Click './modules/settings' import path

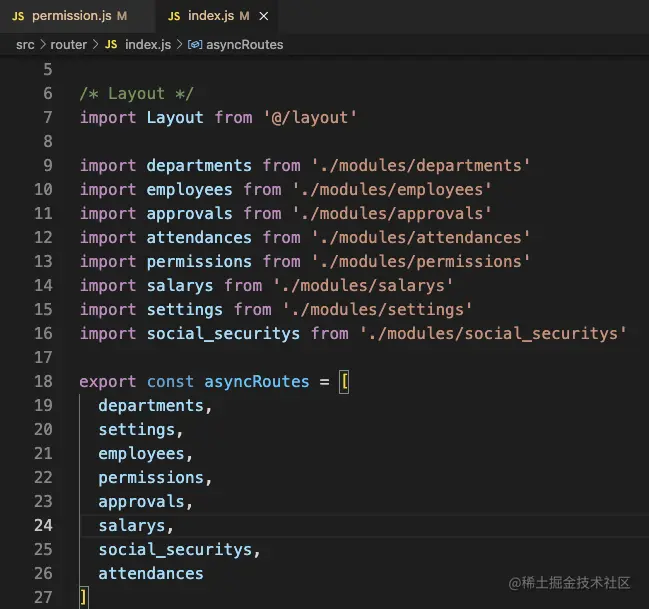(x=377, y=310)
